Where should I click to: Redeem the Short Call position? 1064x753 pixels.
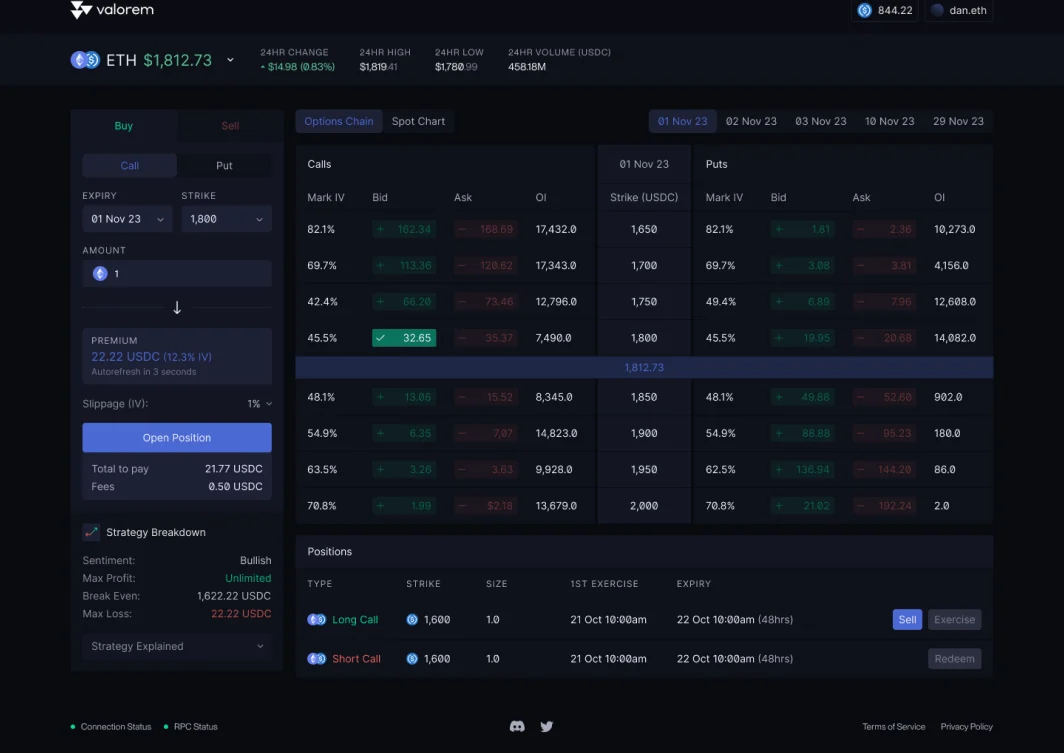(x=954, y=659)
